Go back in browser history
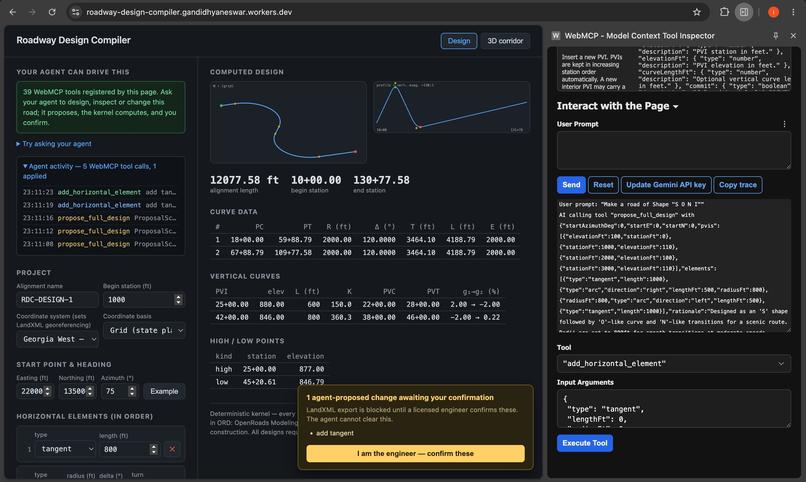The width and height of the screenshot is (806, 482). pos(13,12)
